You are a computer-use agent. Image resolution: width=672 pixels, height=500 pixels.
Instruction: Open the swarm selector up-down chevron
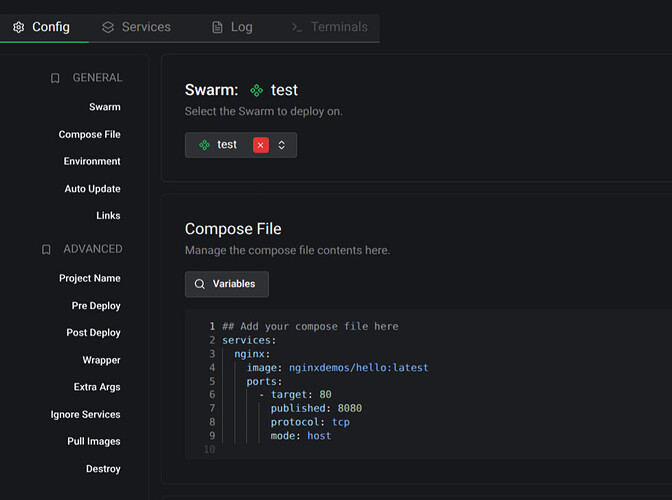(282, 145)
